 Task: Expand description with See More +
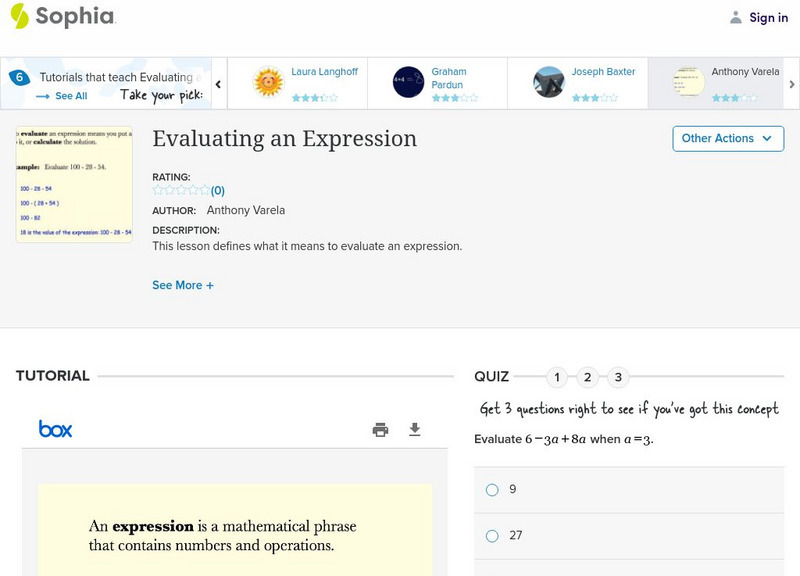(x=183, y=285)
